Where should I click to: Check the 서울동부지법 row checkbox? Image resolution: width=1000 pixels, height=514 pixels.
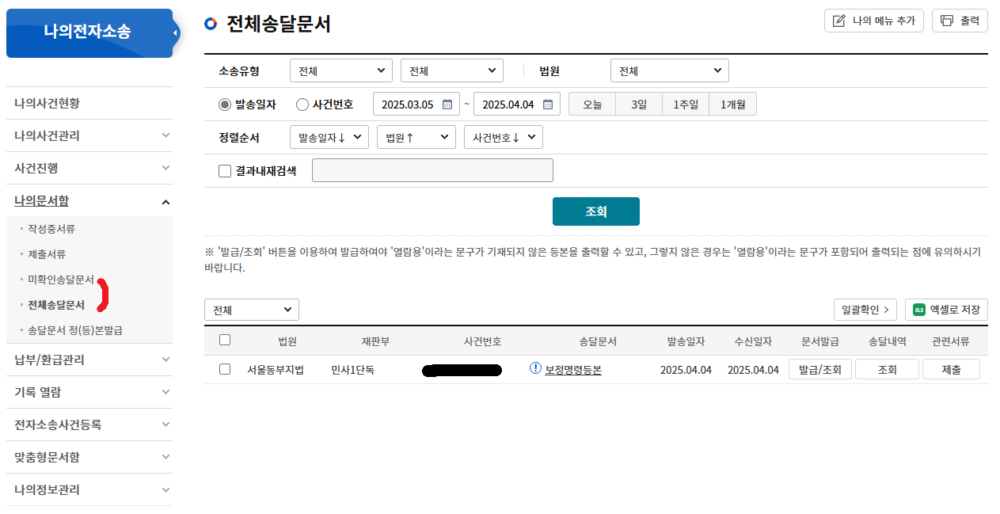[224, 369]
